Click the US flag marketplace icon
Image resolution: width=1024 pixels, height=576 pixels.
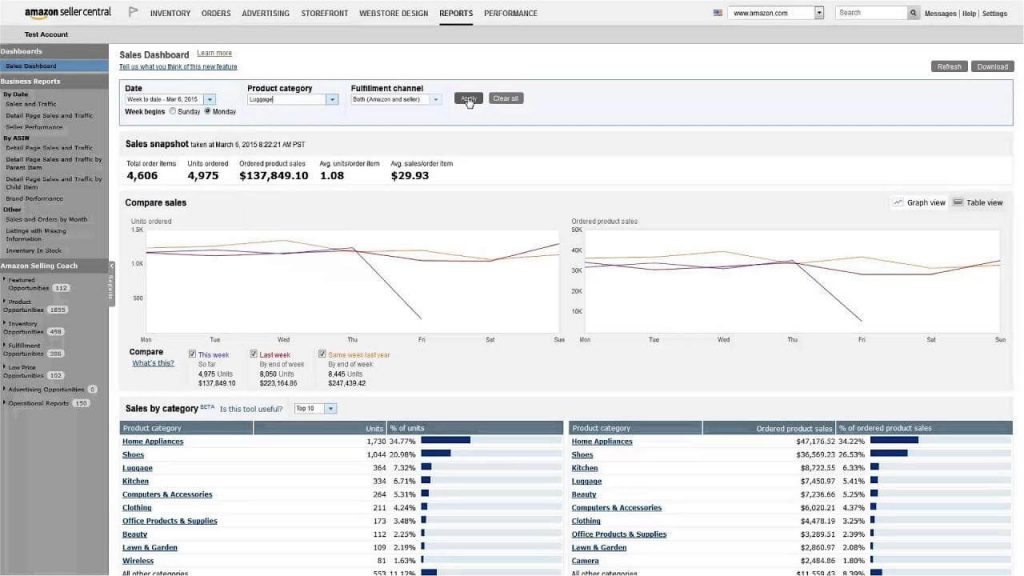point(718,12)
